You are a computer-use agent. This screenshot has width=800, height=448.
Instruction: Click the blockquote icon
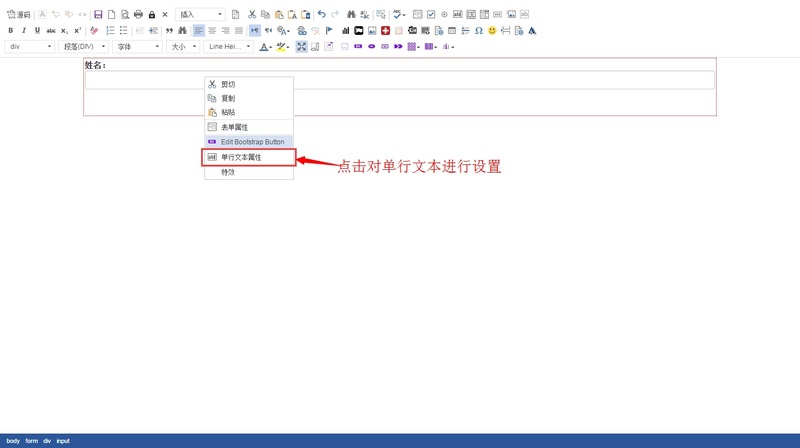tap(169, 31)
